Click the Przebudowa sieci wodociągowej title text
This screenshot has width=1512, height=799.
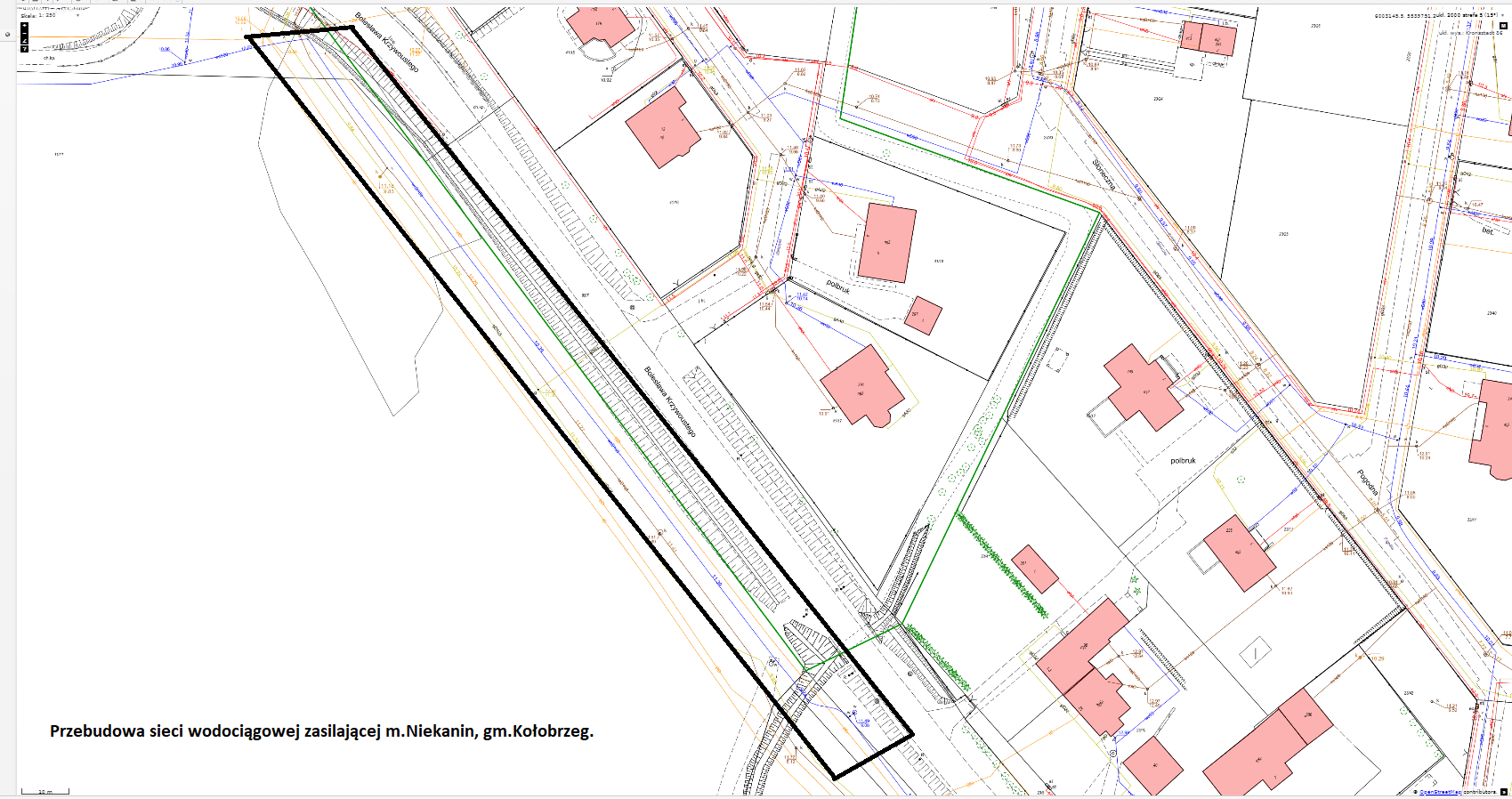(321, 731)
